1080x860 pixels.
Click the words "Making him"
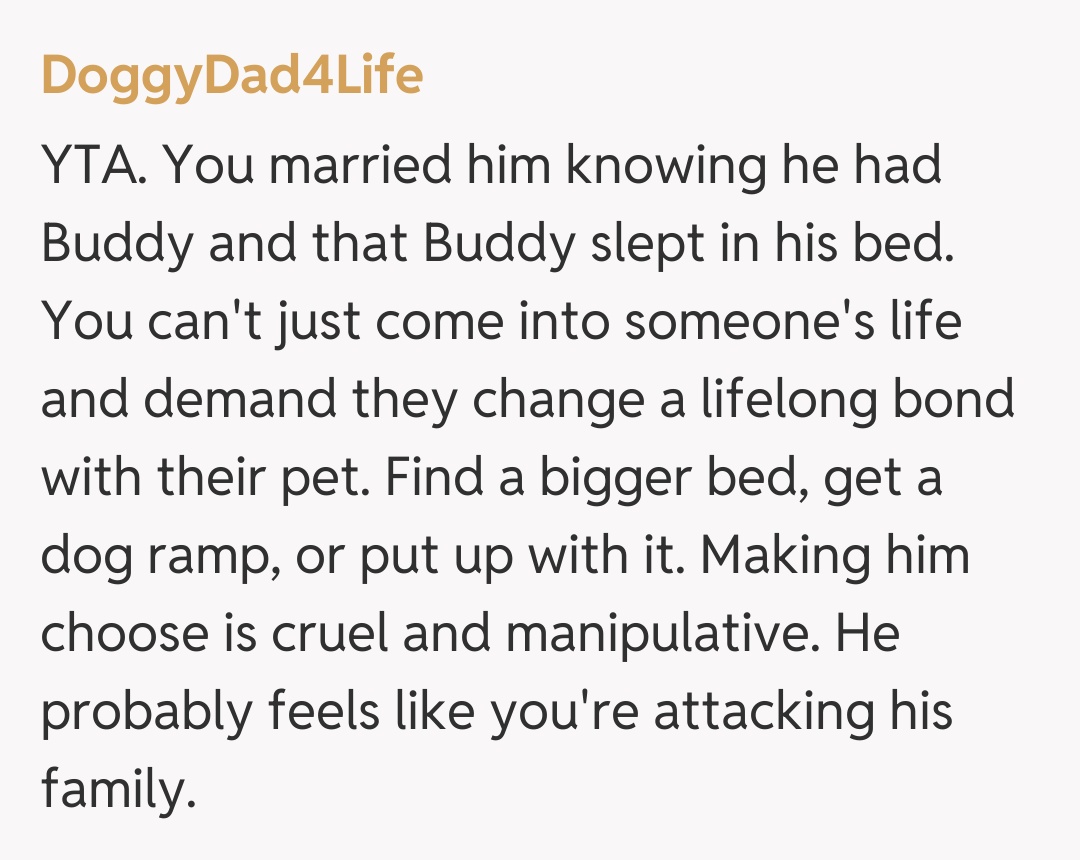(x=835, y=557)
